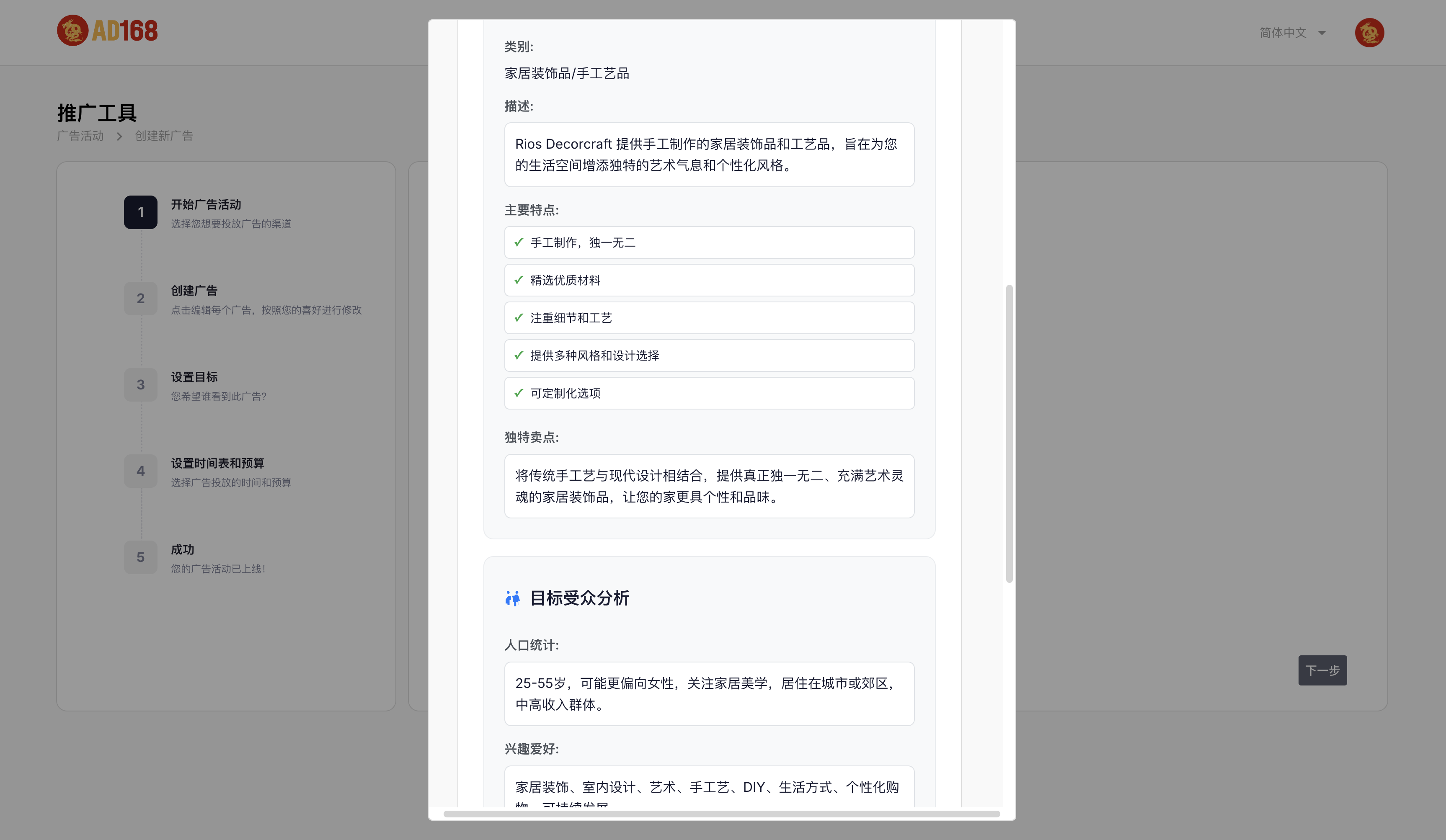Image resolution: width=1446 pixels, height=840 pixels.
Task: Open the user avatar menu
Action: (1369, 33)
